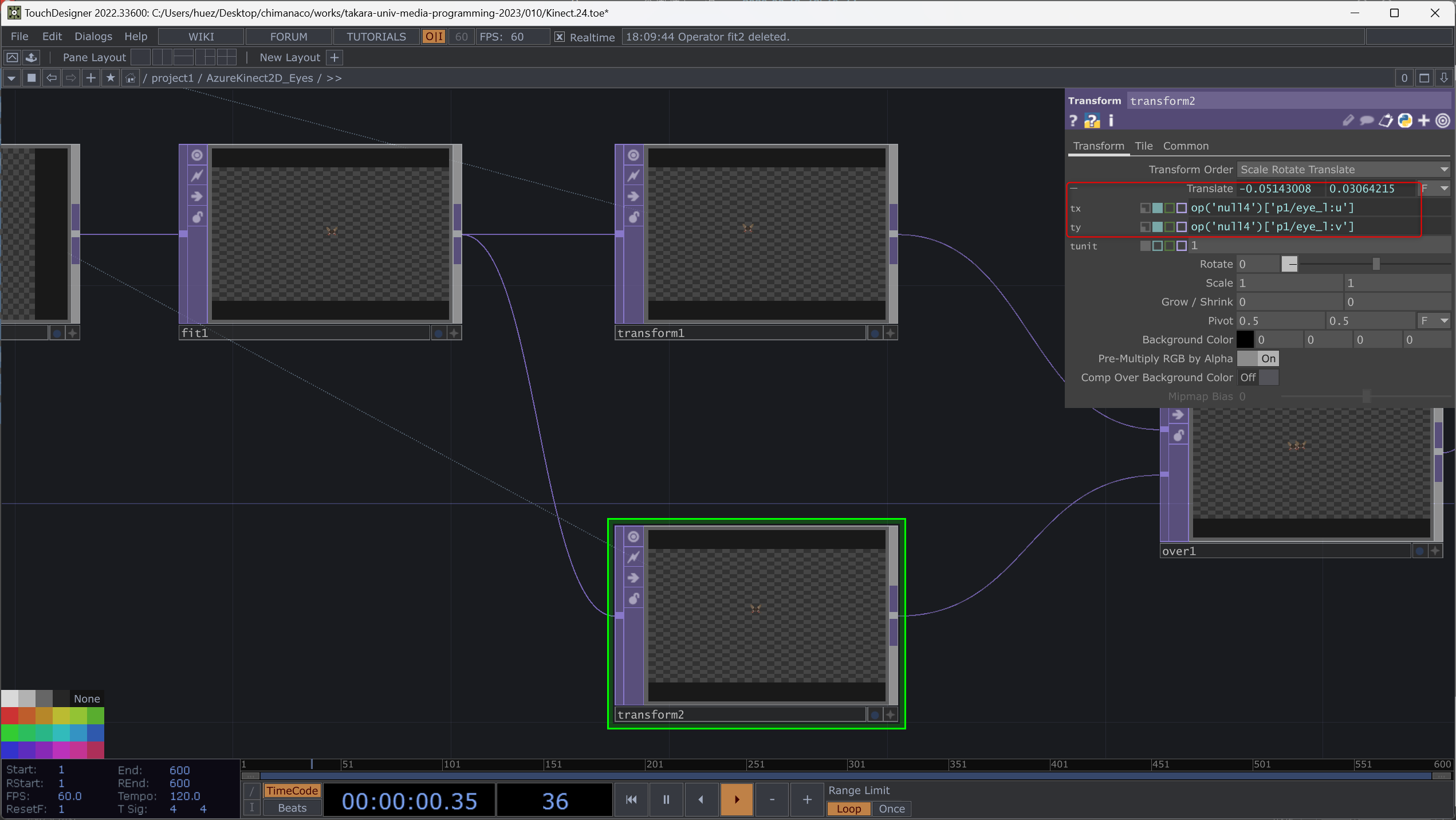Image resolution: width=1456 pixels, height=820 pixels.
Task: Click the lock flag on fit1 node
Action: click(197, 217)
